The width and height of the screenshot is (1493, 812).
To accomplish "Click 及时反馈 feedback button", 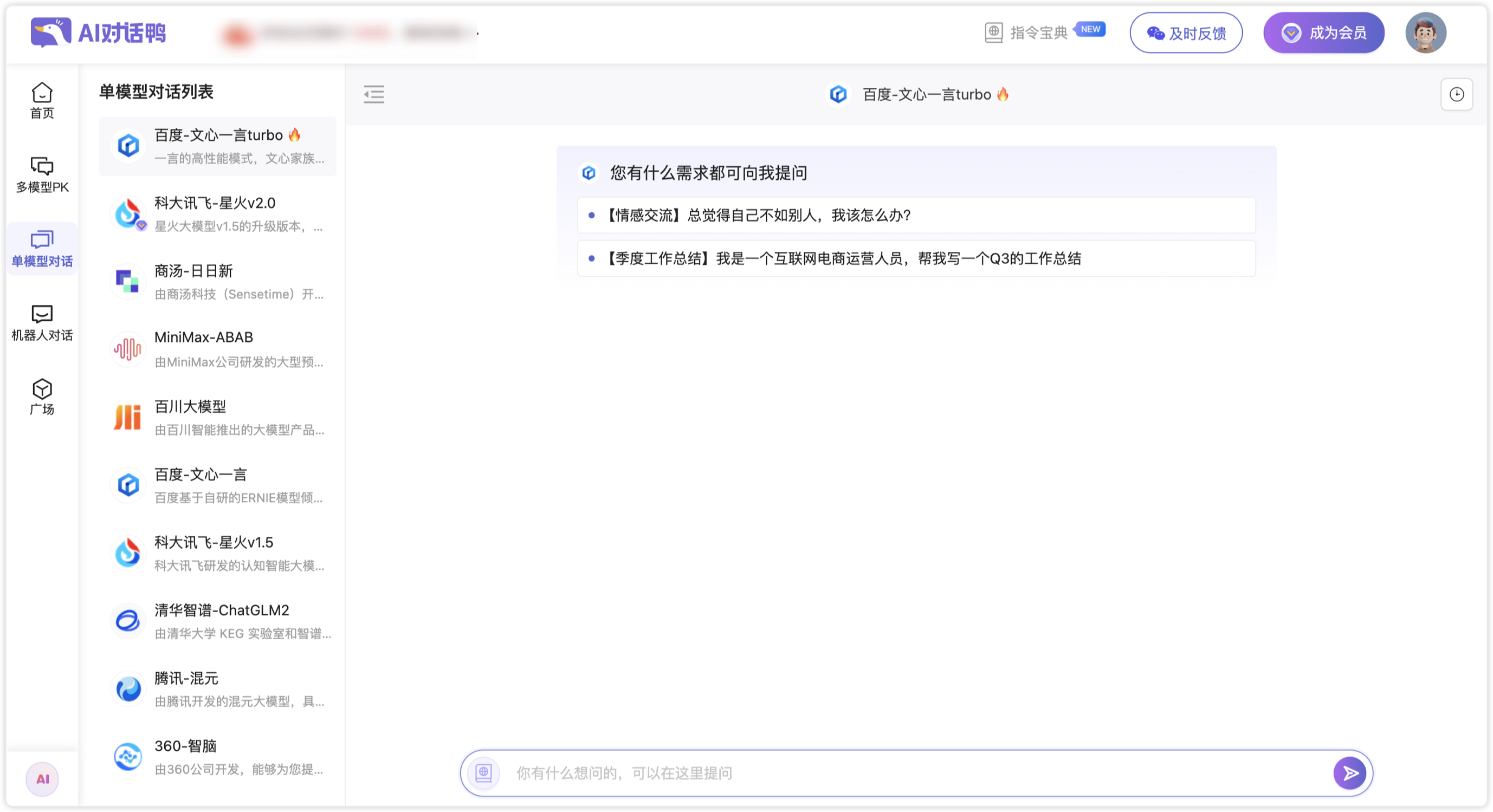I will pos(1186,33).
